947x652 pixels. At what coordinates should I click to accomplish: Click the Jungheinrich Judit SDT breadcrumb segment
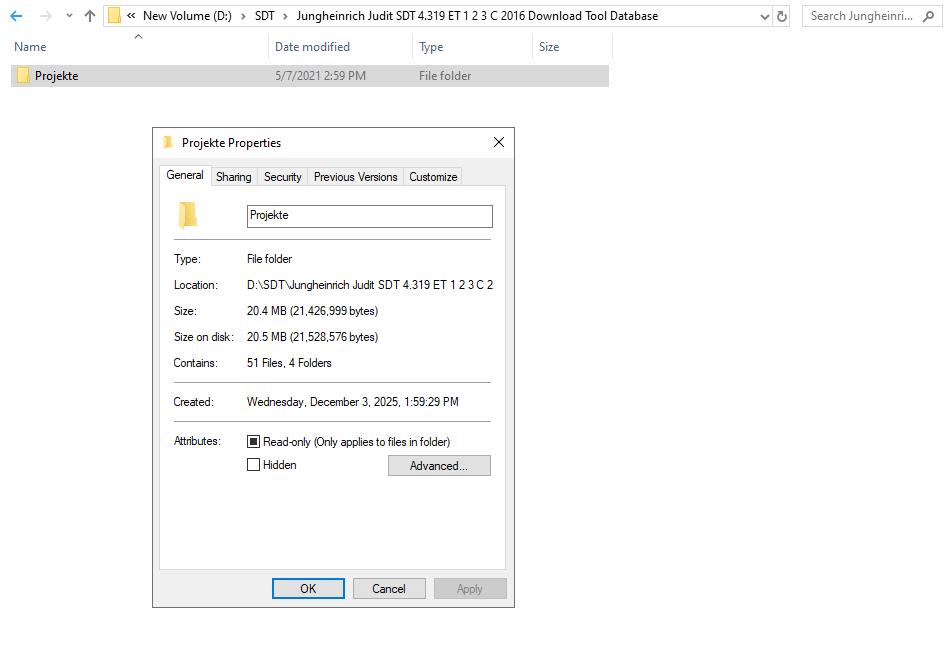(477, 16)
